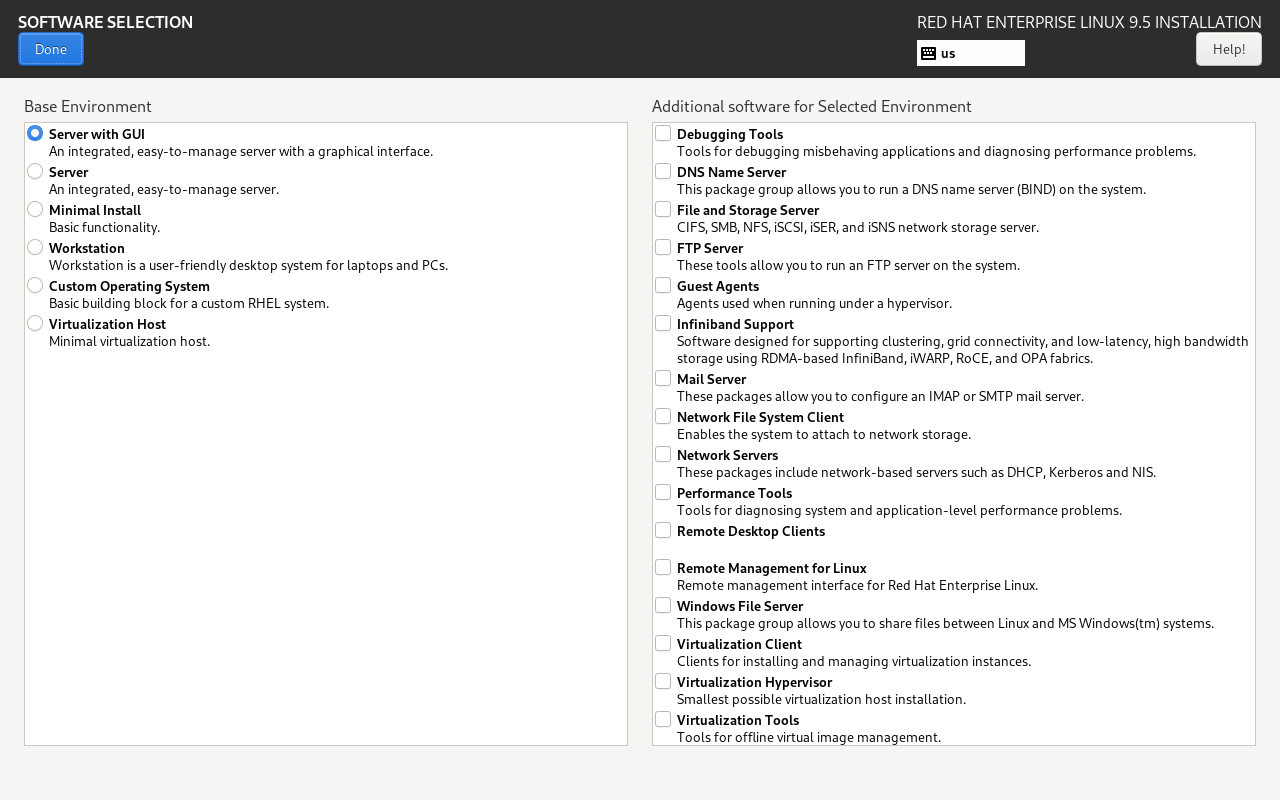This screenshot has height=800, width=1280.
Task: Tick Infiniband Support checkbox
Action: tap(663, 323)
